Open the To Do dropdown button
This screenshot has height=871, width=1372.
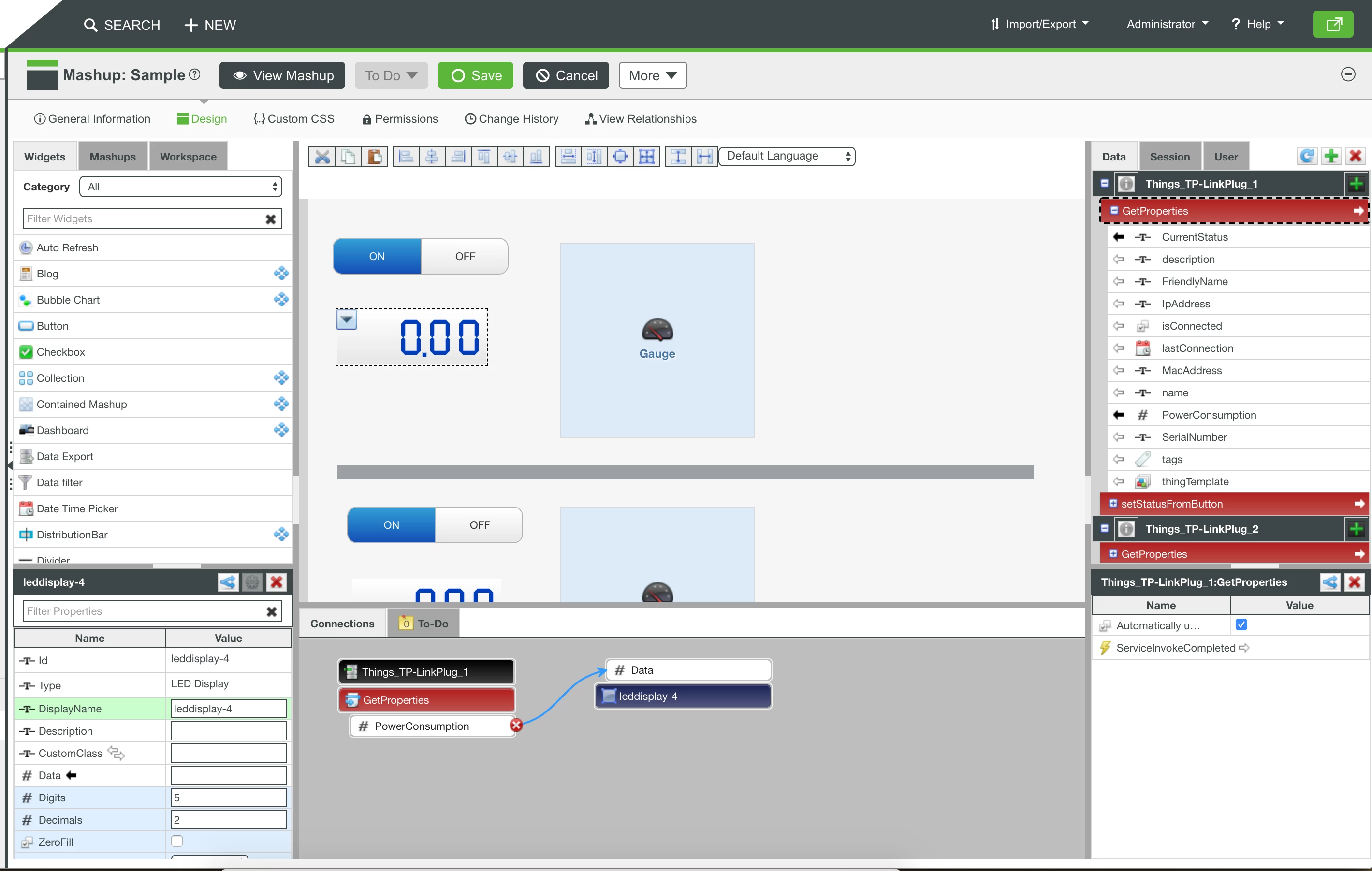[x=391, y=76]
